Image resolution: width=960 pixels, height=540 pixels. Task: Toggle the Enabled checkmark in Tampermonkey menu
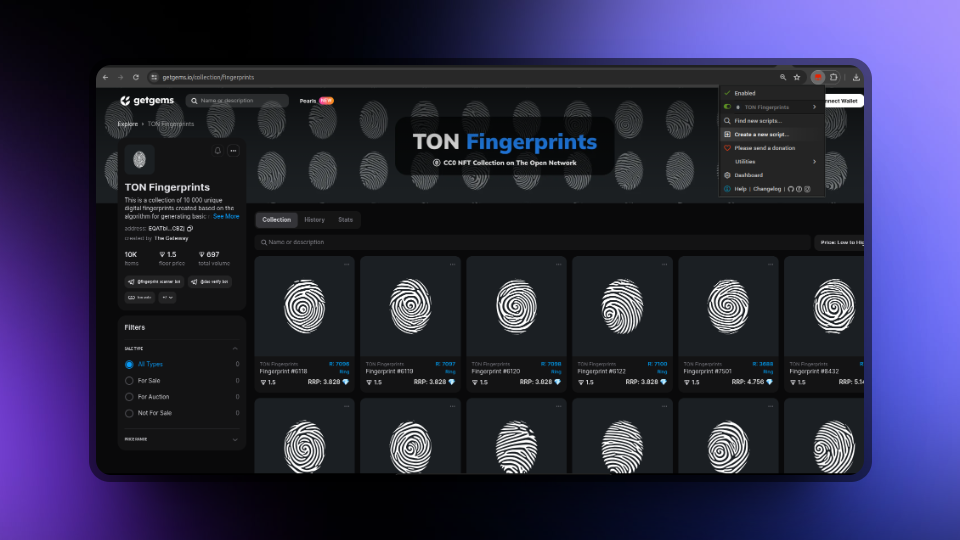[727, 93]
